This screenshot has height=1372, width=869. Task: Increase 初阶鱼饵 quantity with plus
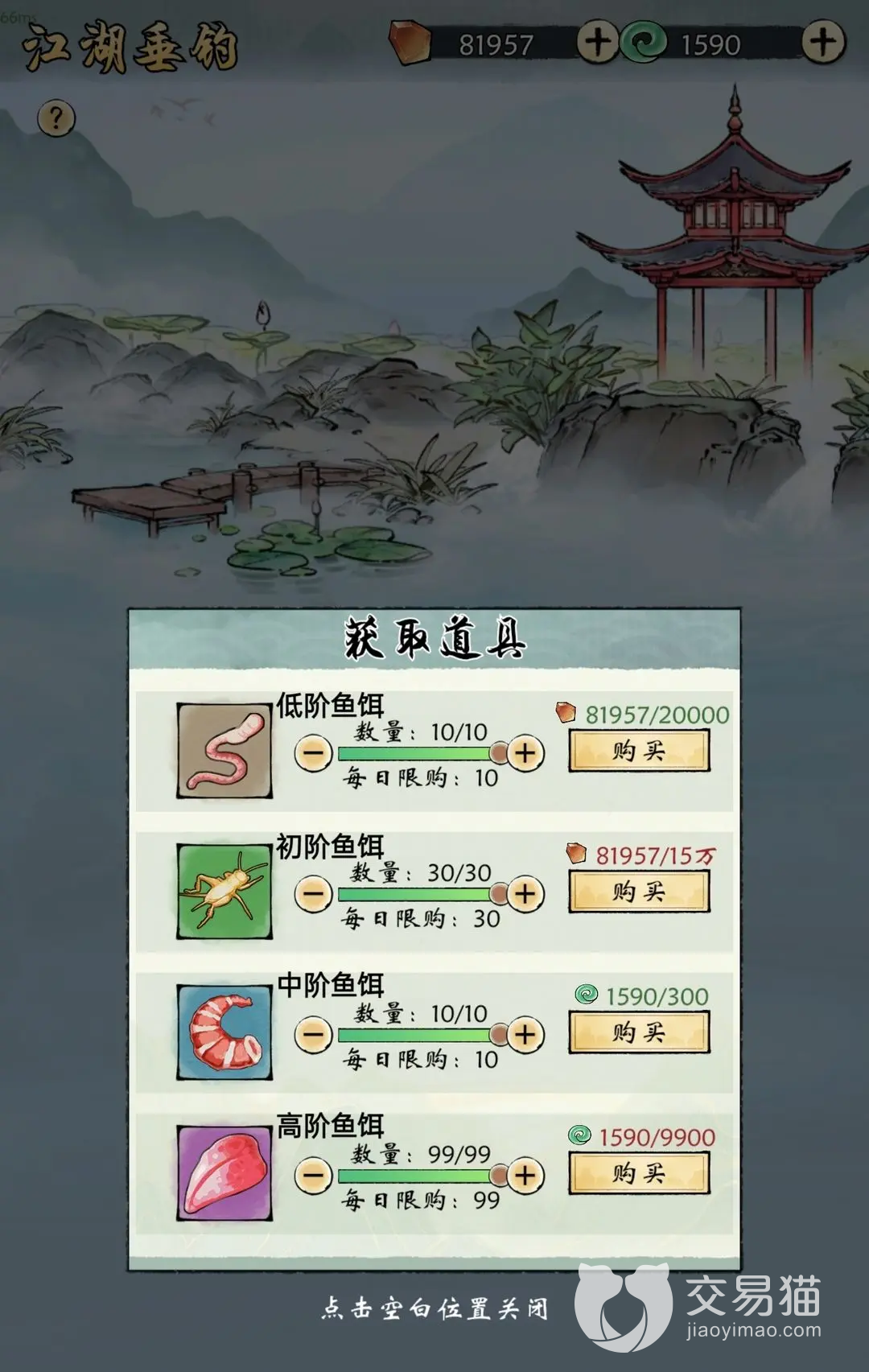(x=525, y=894)
